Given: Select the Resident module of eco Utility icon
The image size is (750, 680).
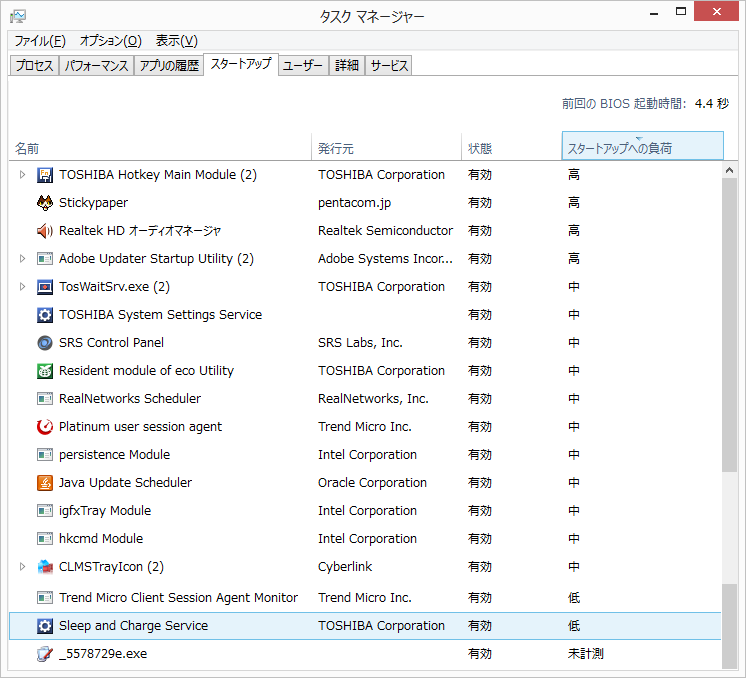Looking at the screenshot, I should point(44,371).
